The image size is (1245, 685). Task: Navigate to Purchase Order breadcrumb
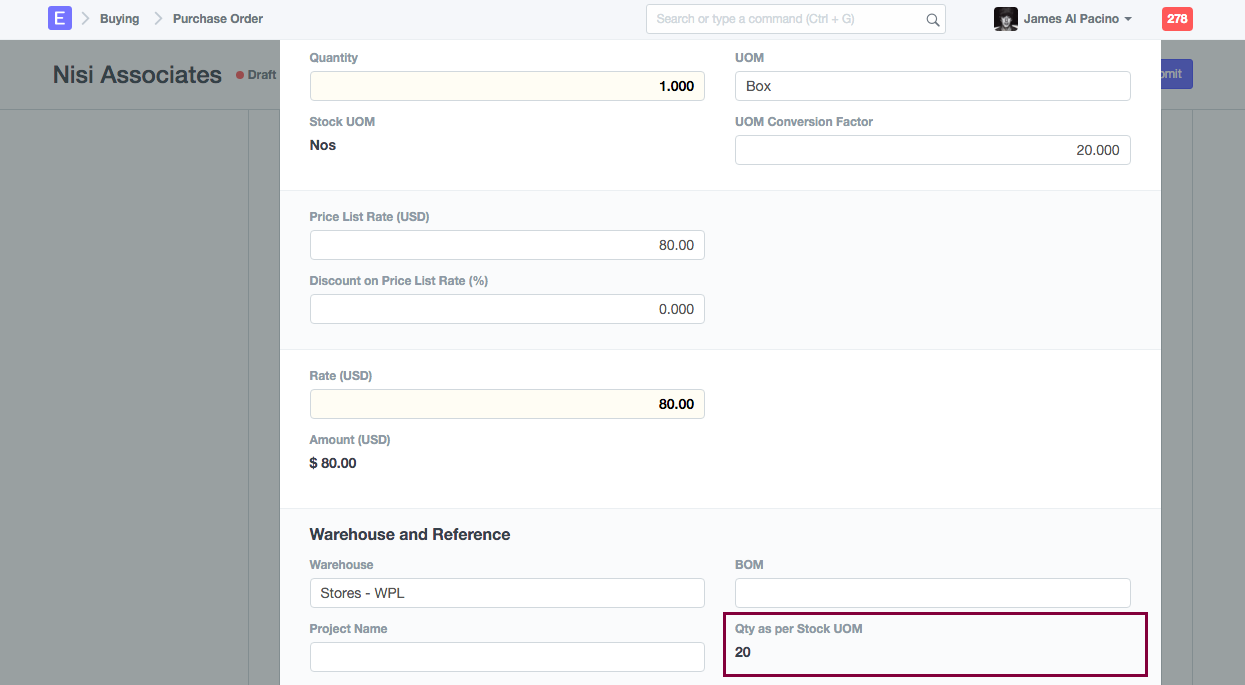(x=218, y=19)
